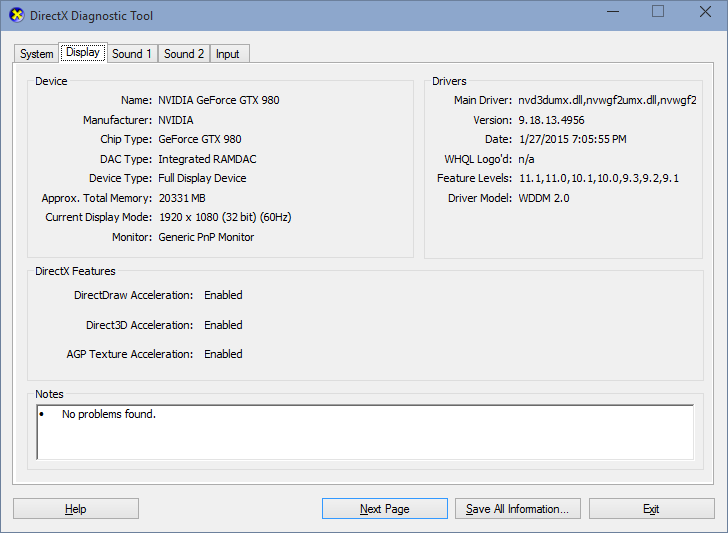Image resolution: width=728 pixels, height=533 pixels.
Task: Click the Help button
Action: pos(76,509)
